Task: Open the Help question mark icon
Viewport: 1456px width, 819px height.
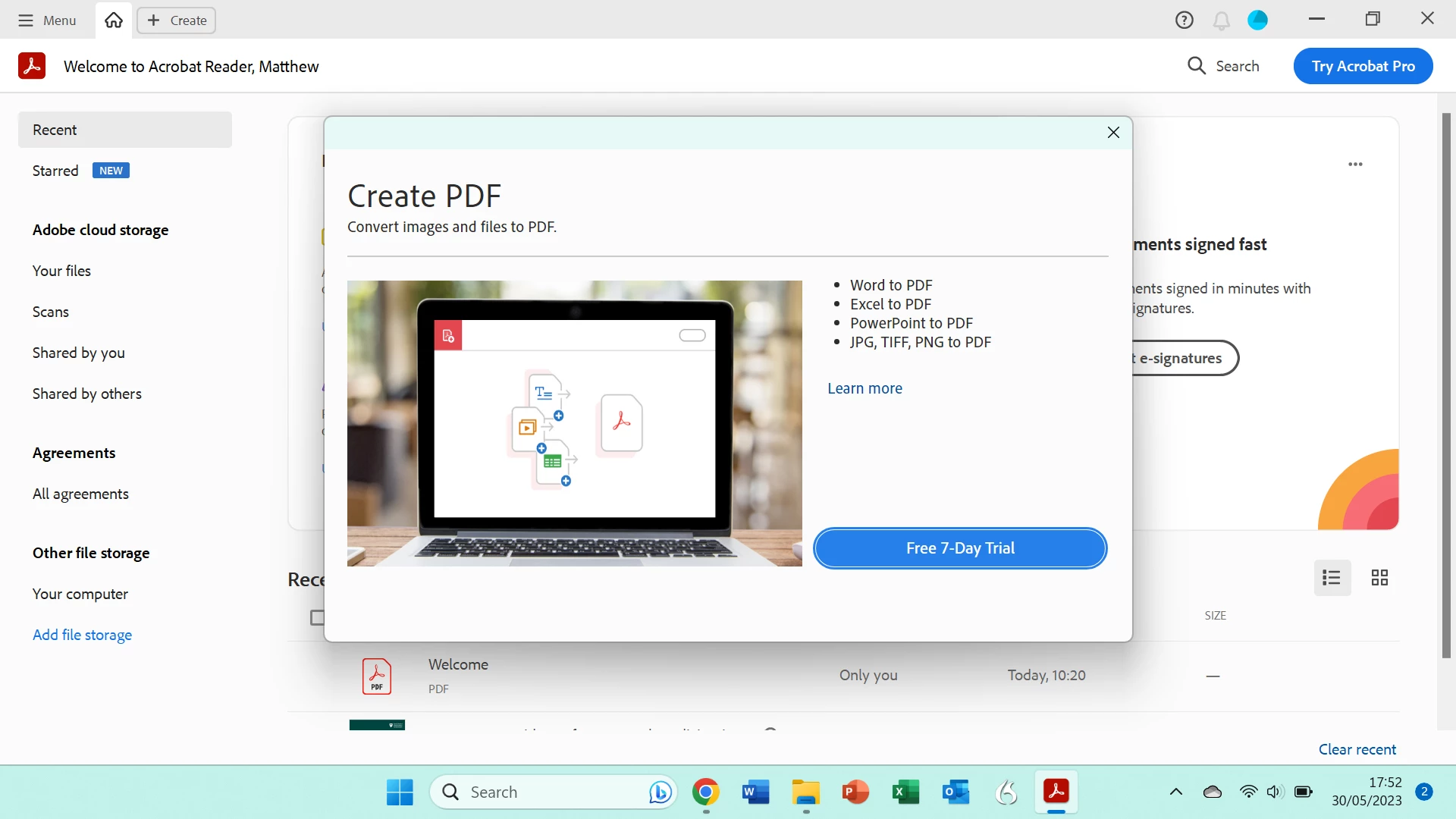Action: (x=1184, y=20)
